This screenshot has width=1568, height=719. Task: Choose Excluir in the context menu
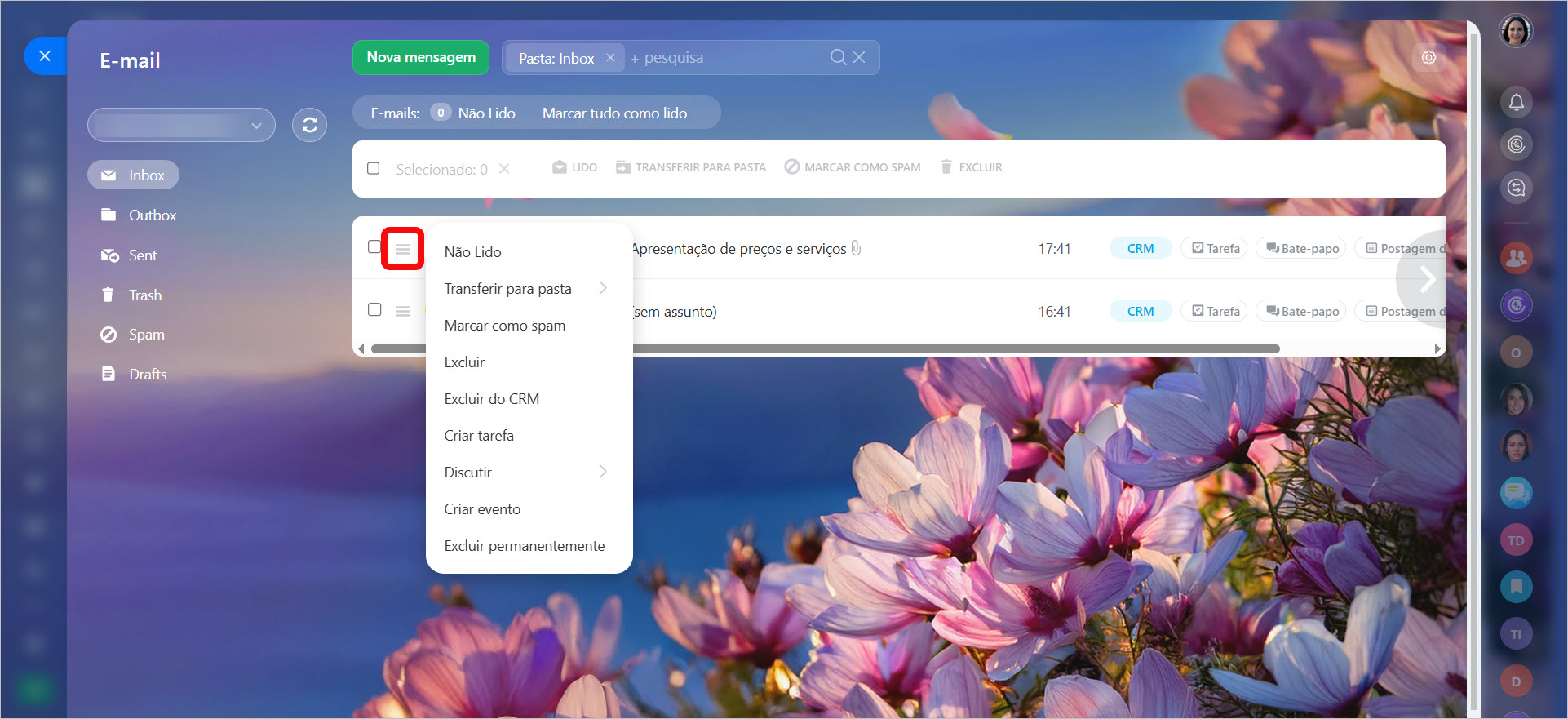(x=529, y=362)
